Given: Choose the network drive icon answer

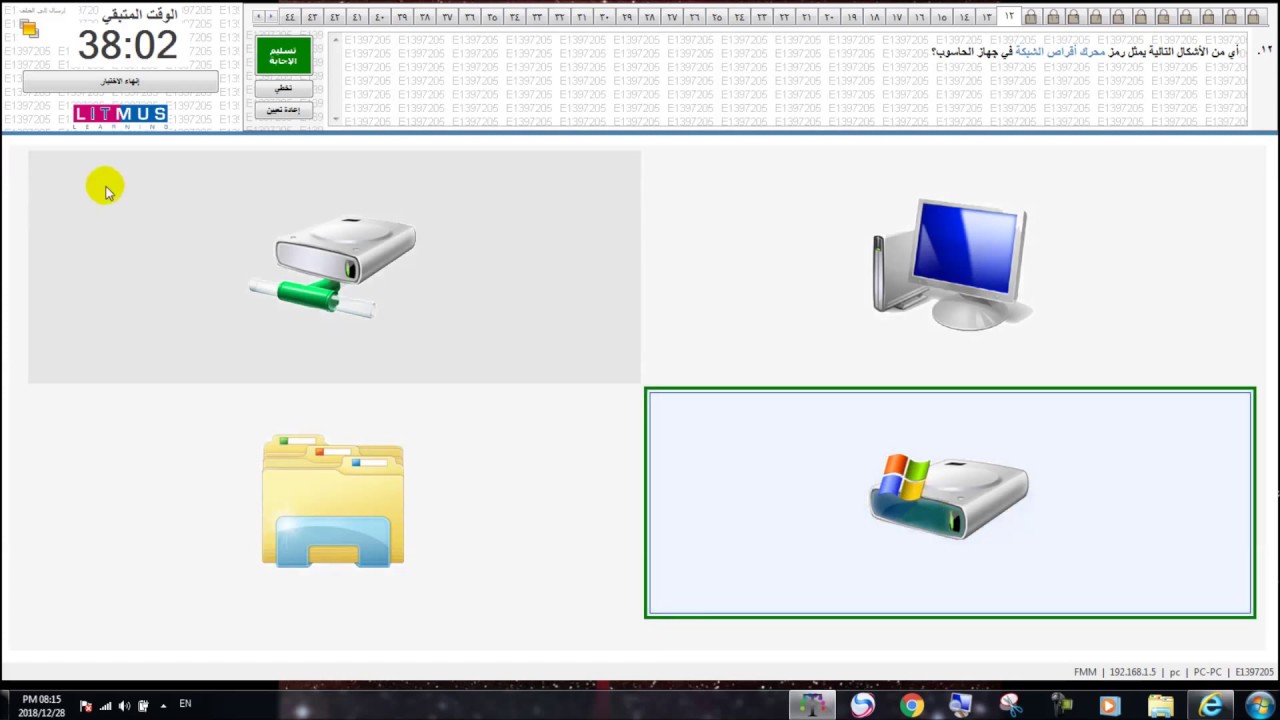Looking at the screenshot, I should pyautogui.click(x=334, y=267).
